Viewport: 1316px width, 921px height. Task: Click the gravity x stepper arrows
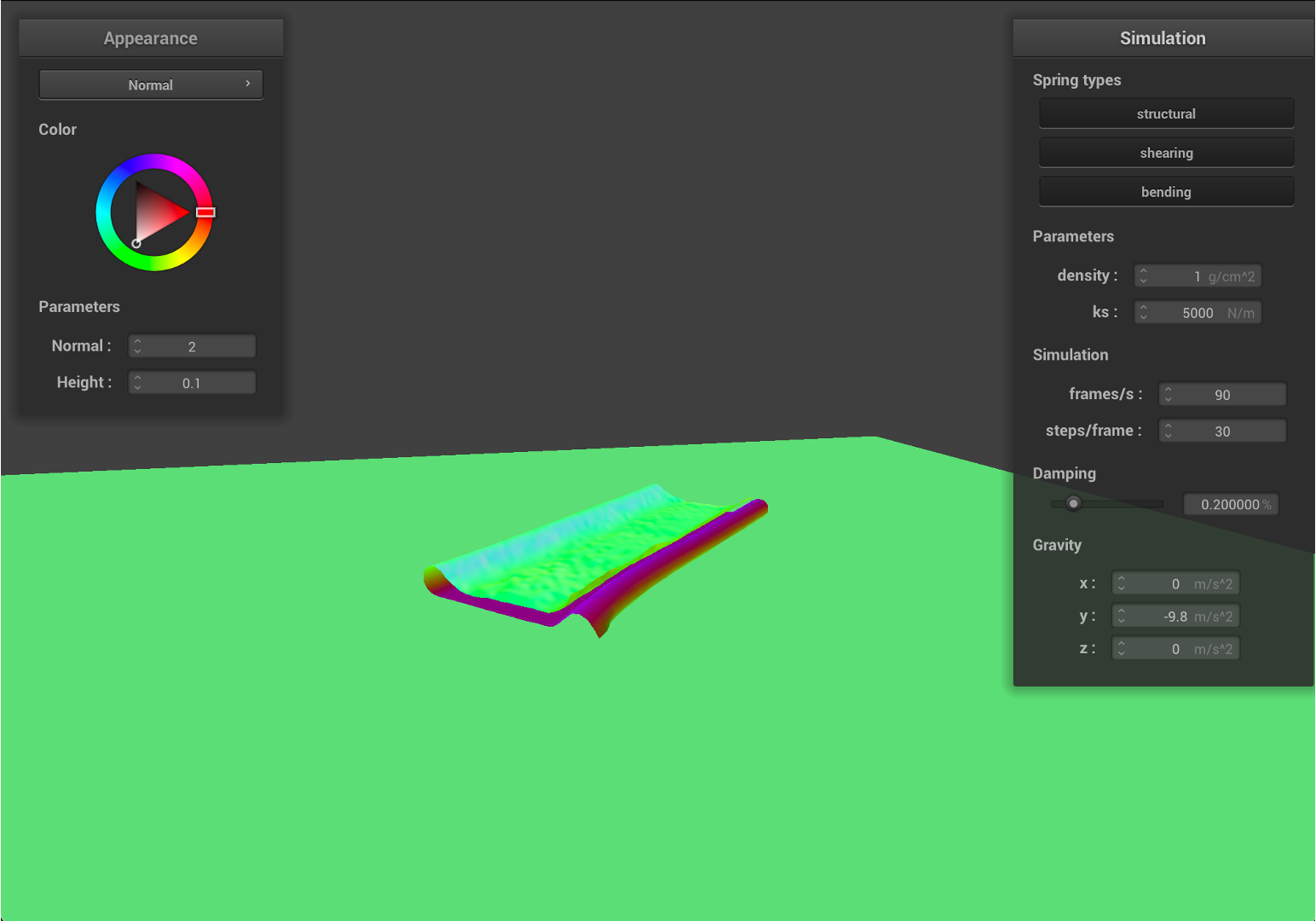[x=1122, y=583]
